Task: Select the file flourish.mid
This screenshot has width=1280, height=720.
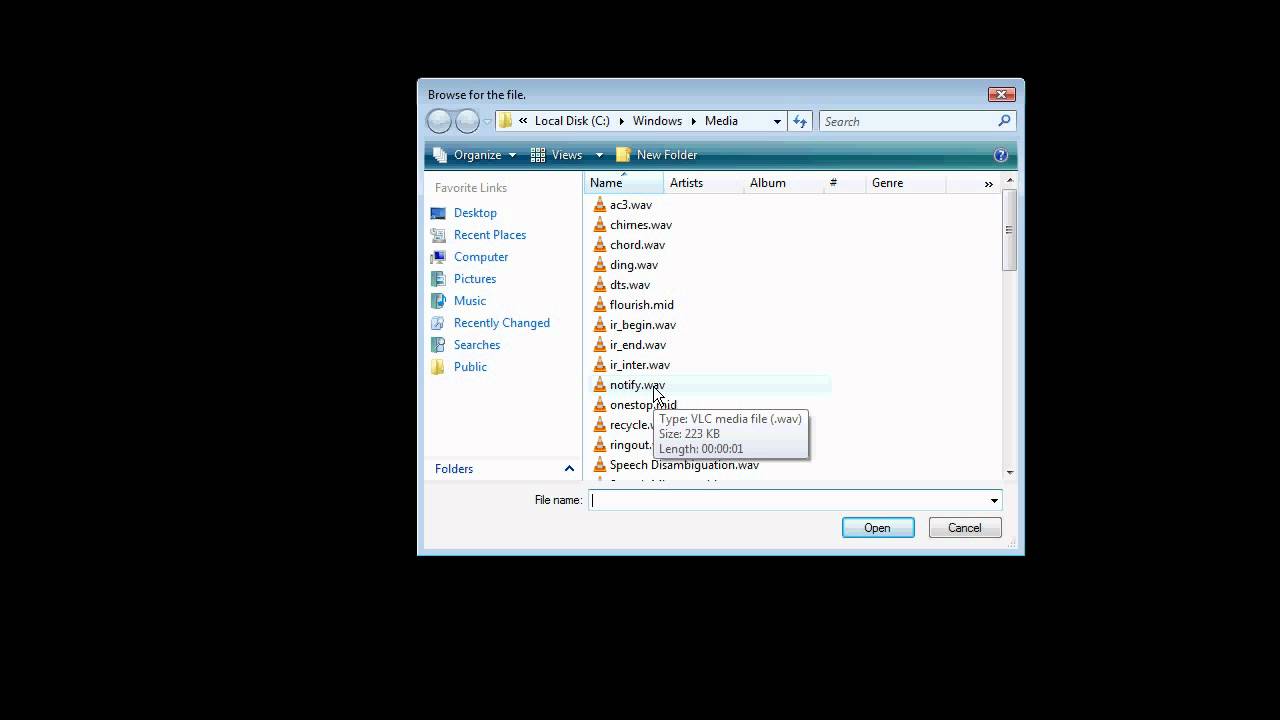Action: [x=642, y=305]
